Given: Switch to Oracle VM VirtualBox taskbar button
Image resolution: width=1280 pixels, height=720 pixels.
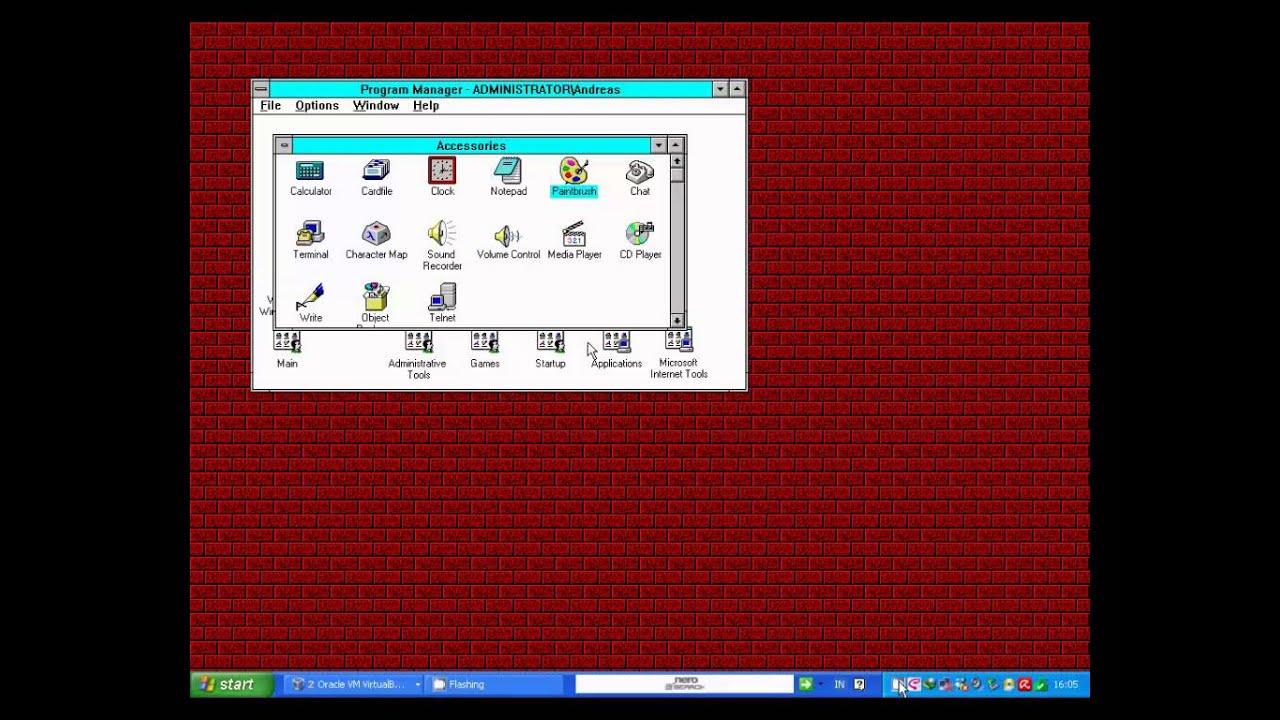Looking at the screenshot, I should (x=354, y=684).
